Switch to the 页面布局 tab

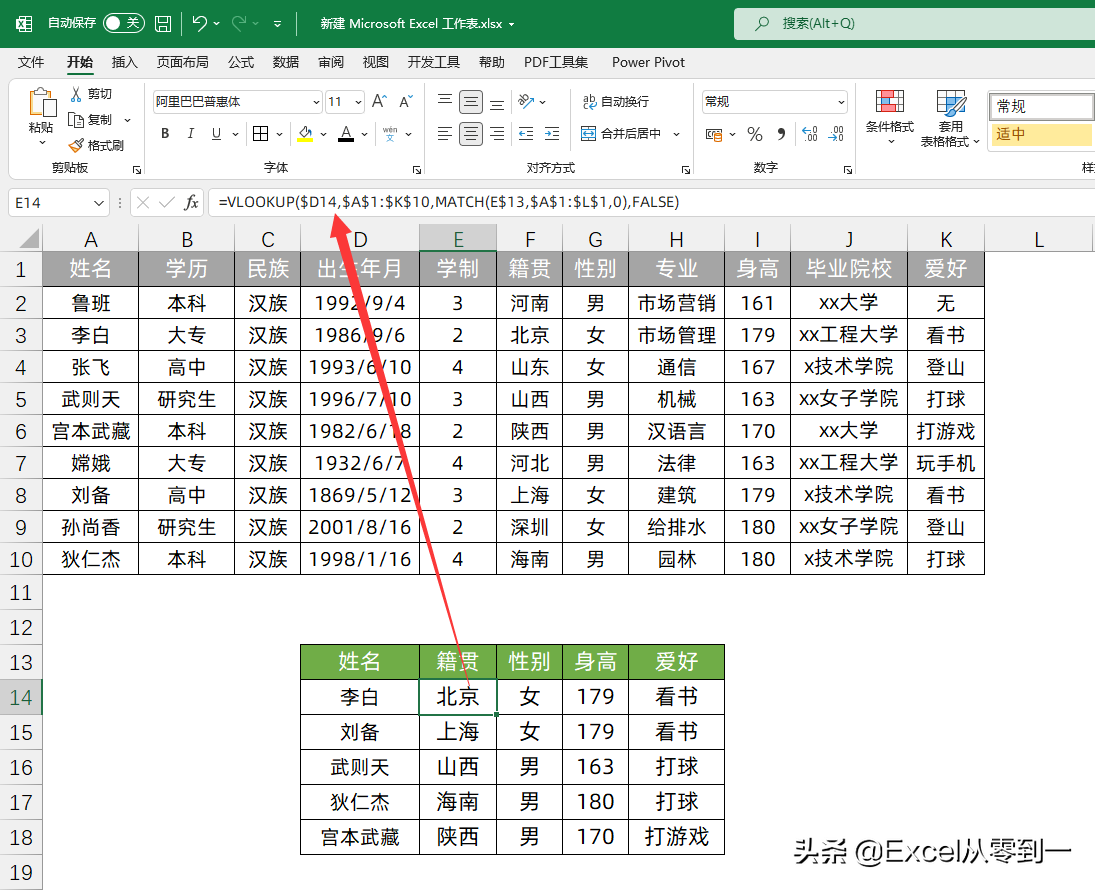pos(182,62)
